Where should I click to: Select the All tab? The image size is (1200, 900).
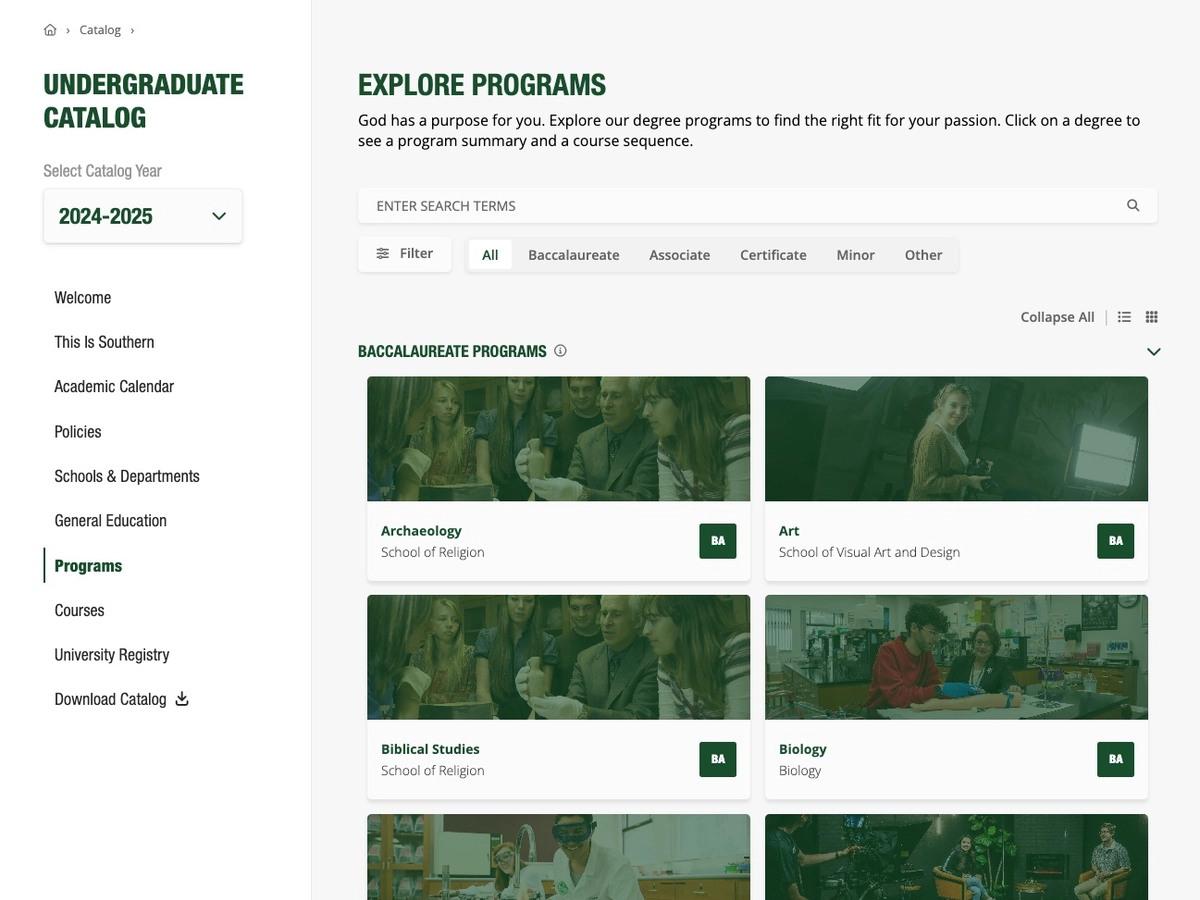click(490, 255)
